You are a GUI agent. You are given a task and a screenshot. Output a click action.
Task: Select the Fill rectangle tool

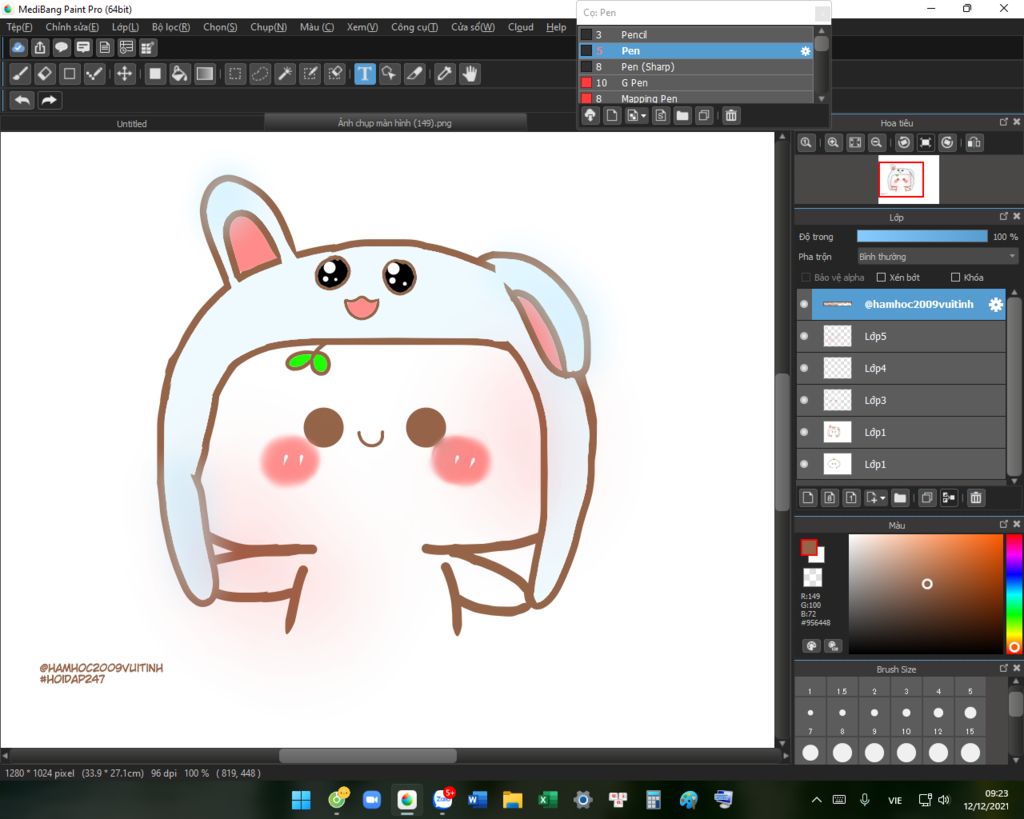click(155, 74)
